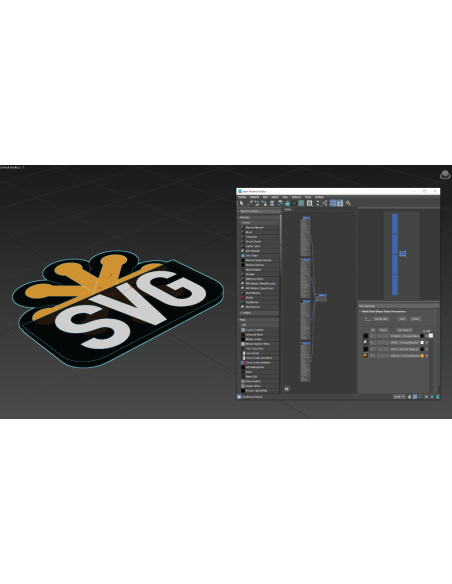Select the Zoom tool in view navigation
Screen dimensions: 452x584
[415, 397]
